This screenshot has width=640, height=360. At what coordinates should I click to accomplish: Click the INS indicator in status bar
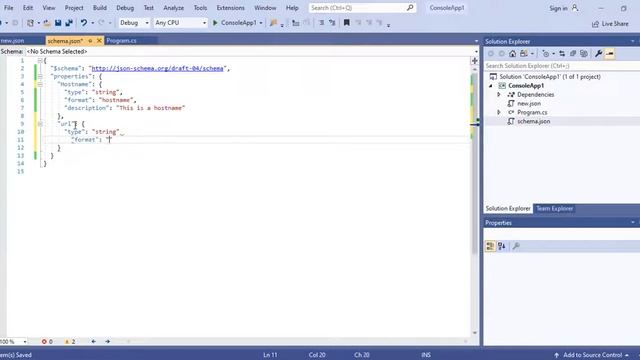tap(426, 355)
